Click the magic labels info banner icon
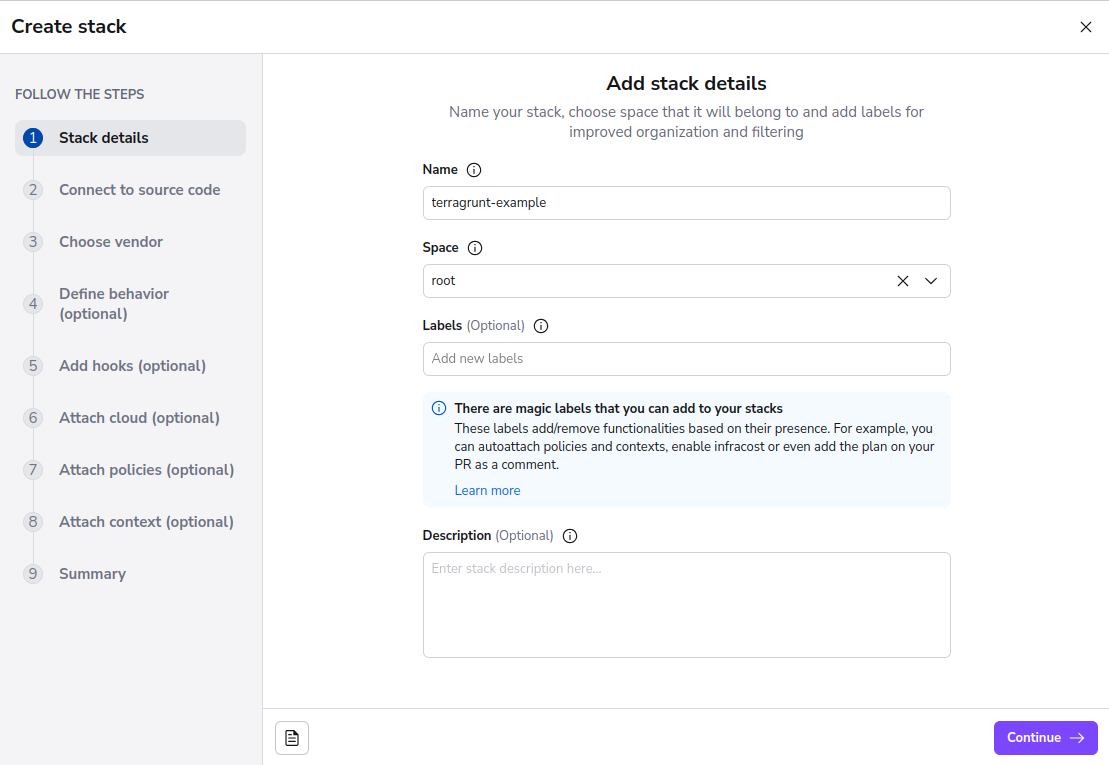Image resolution: width=1109 pixels, height=765 pixels. click(439, 409)
